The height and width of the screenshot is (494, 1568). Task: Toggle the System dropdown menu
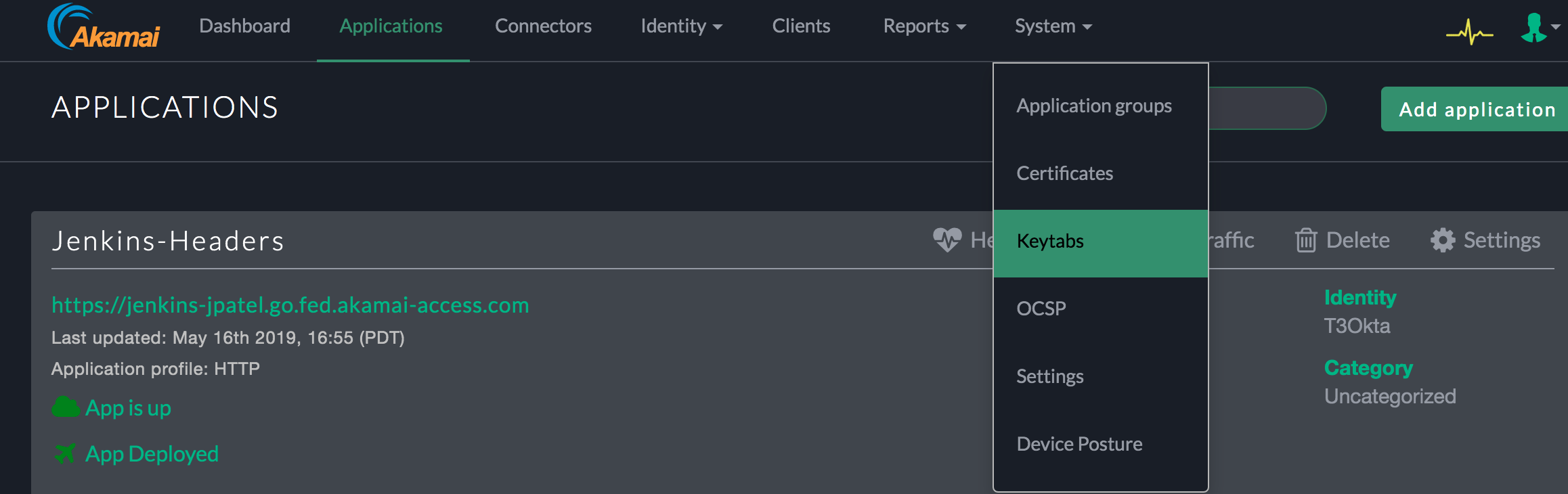pyautogui.click(x=1053, y=26)
